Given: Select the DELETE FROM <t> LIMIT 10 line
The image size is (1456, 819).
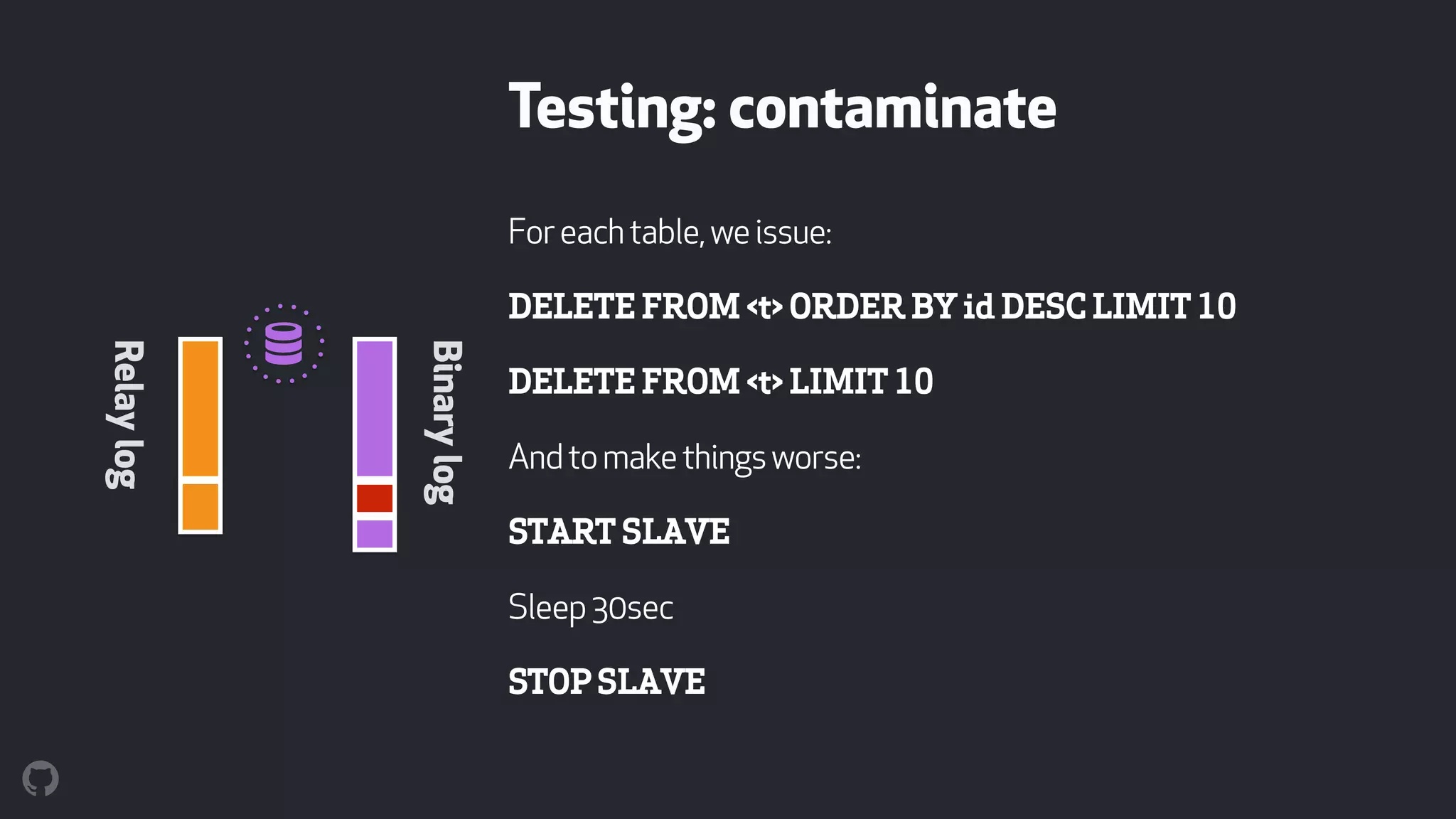Looking at the screenshot, I should (721, 382).
